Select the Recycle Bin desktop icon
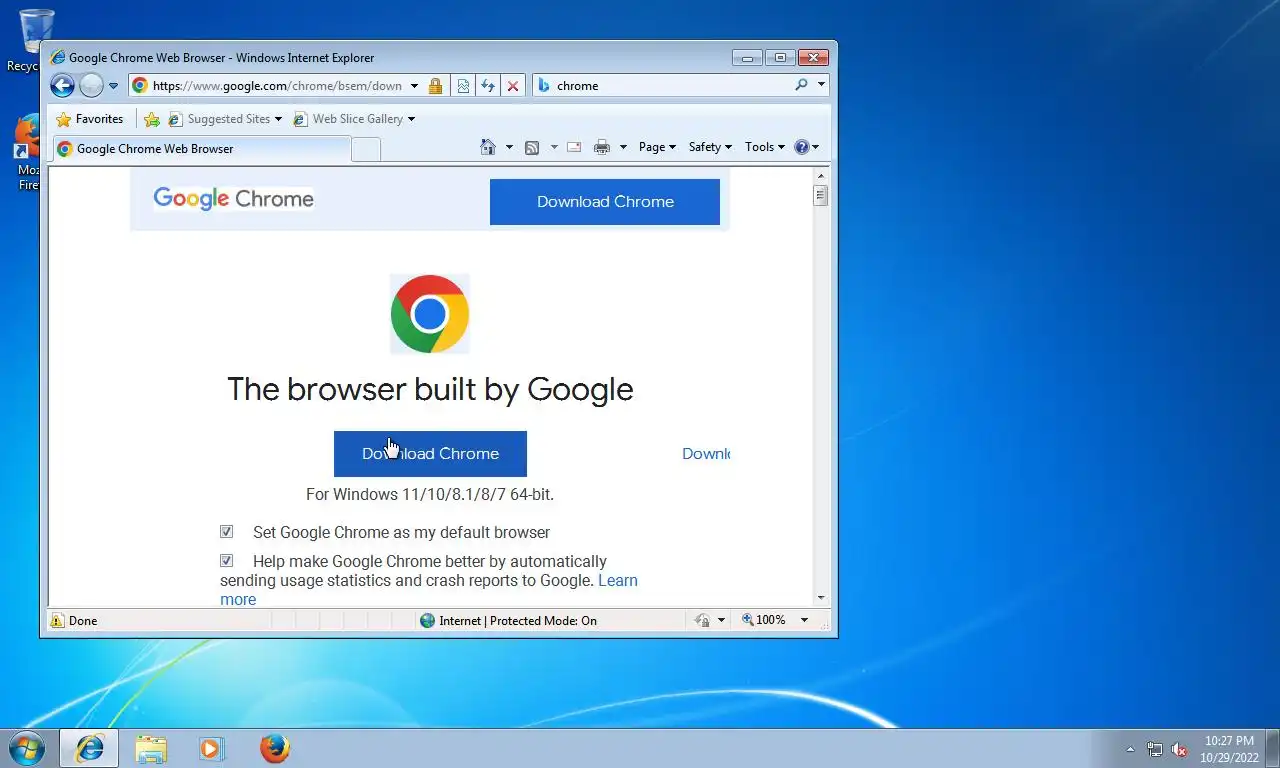The height and width of the screenshot is (768, 1280). point(35,40)
